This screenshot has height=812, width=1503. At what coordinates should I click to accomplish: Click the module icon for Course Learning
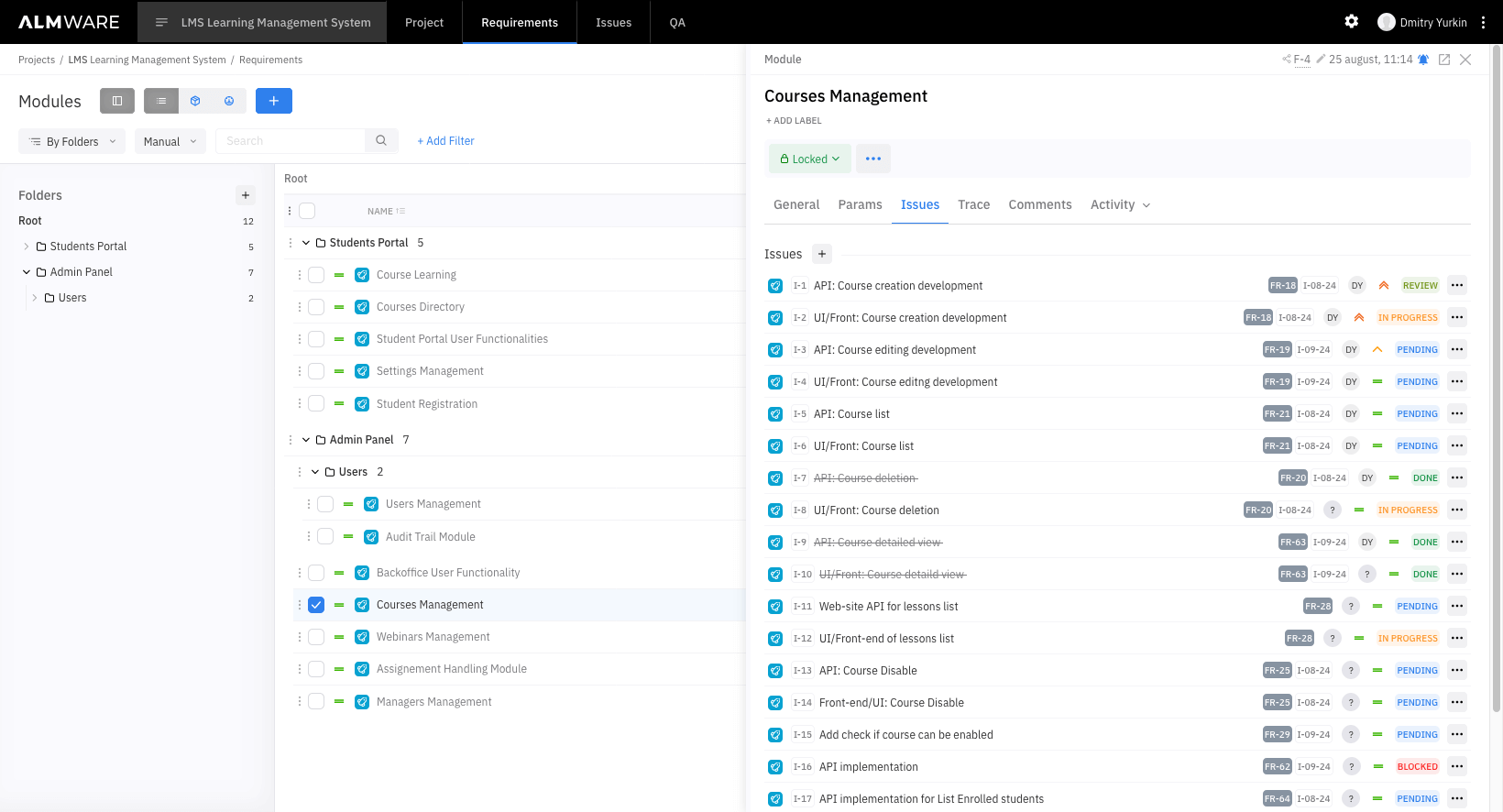362,275
